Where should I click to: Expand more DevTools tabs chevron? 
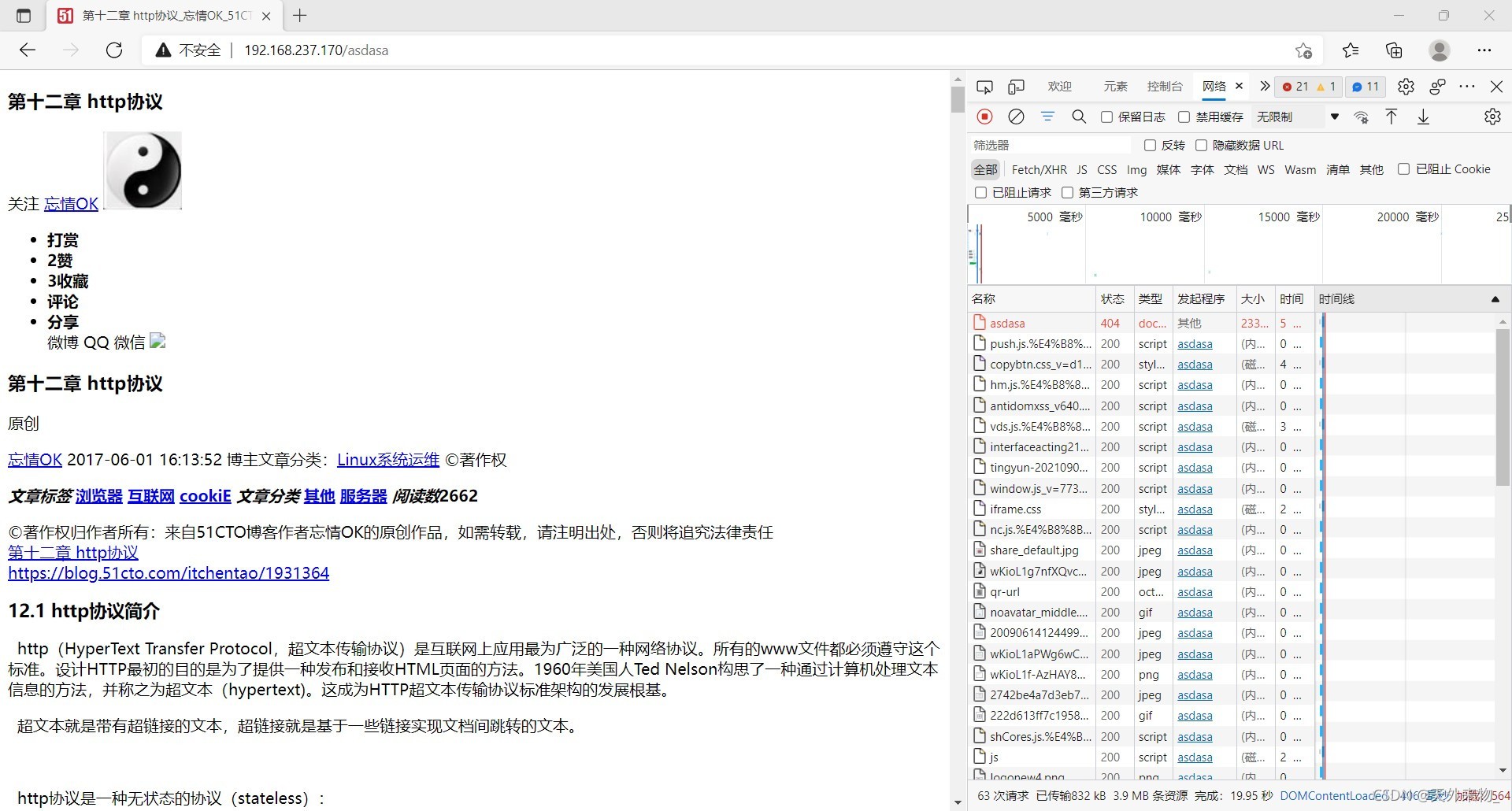(x=1265, y=87)
